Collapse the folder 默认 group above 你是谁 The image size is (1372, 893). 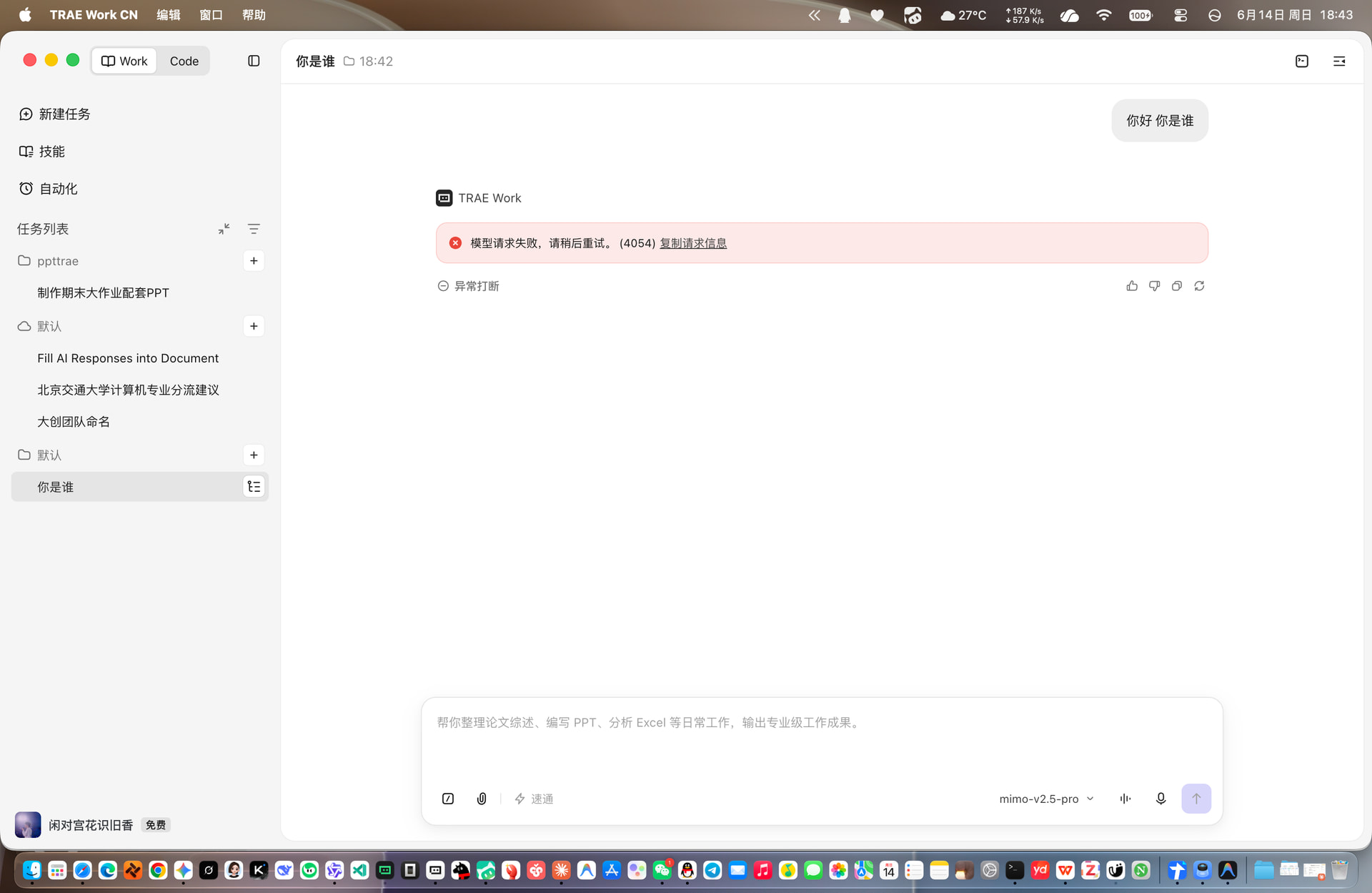click(x=39, y=455)
